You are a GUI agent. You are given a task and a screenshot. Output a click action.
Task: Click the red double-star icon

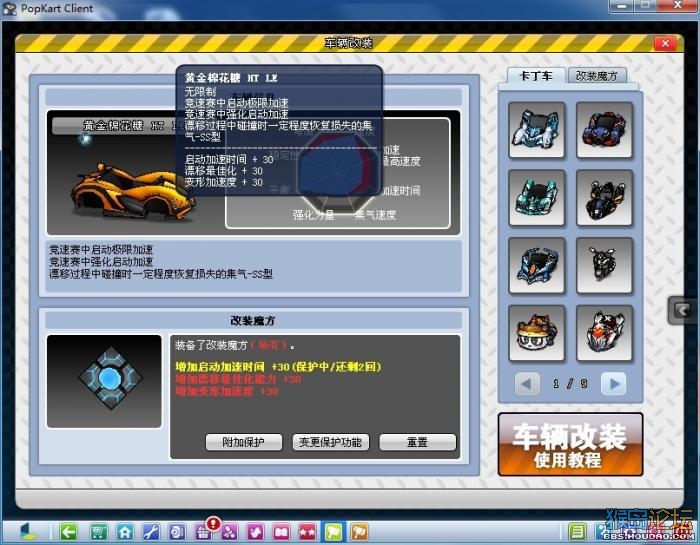tap(308, 532)
